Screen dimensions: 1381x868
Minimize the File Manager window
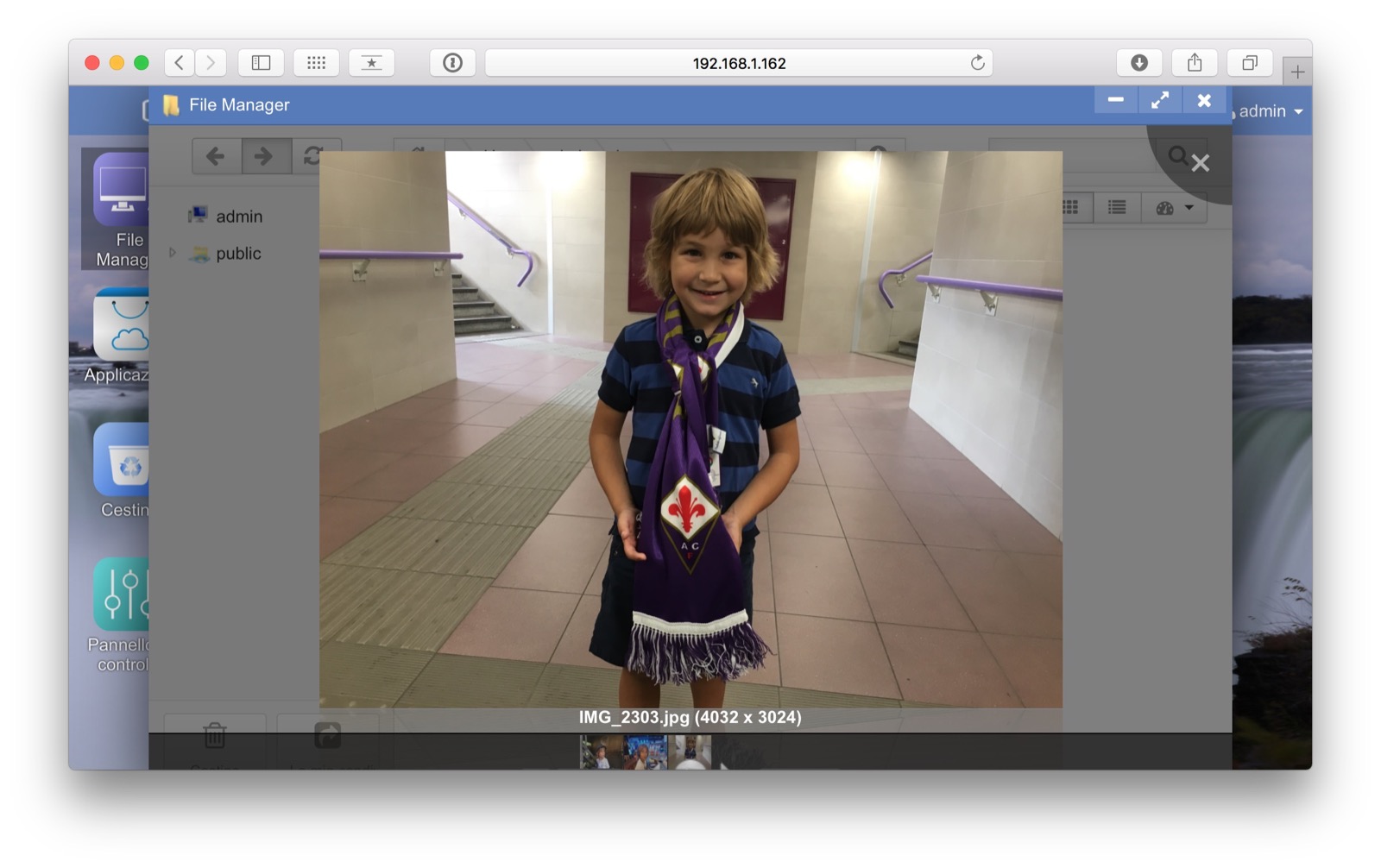coord(1116,100)
